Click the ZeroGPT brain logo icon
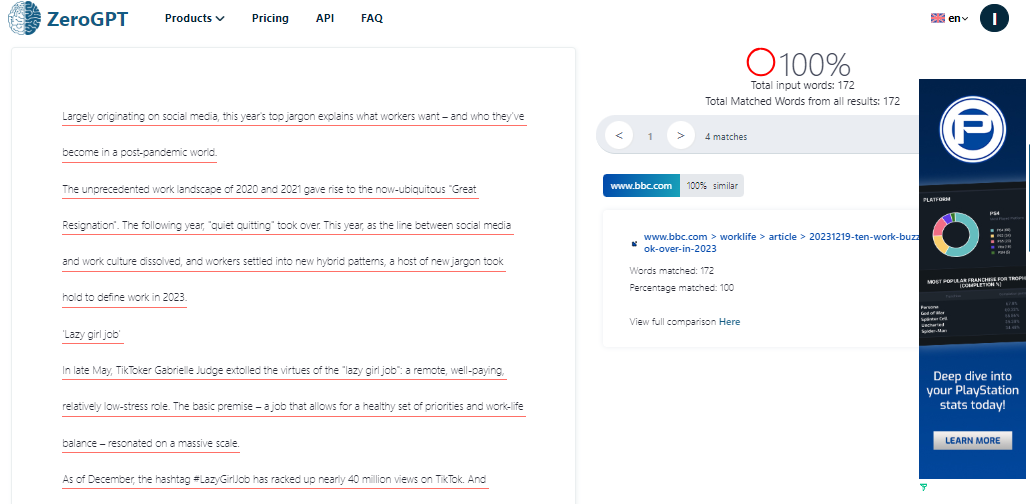The width and height of the screenshot is (1030, 504). point(24,18)
